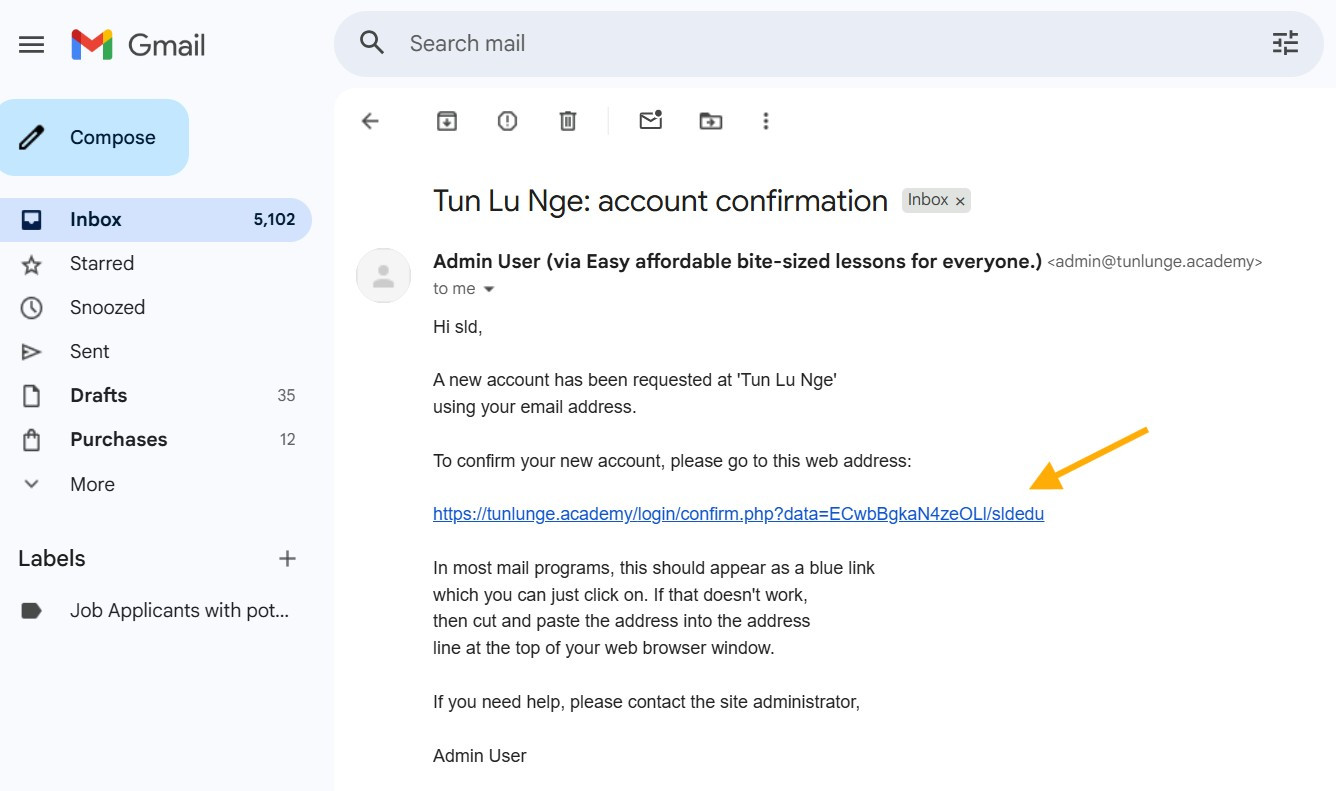Archive this email
This screenshot has width=1336, height=791.
[x=446, y=121]
